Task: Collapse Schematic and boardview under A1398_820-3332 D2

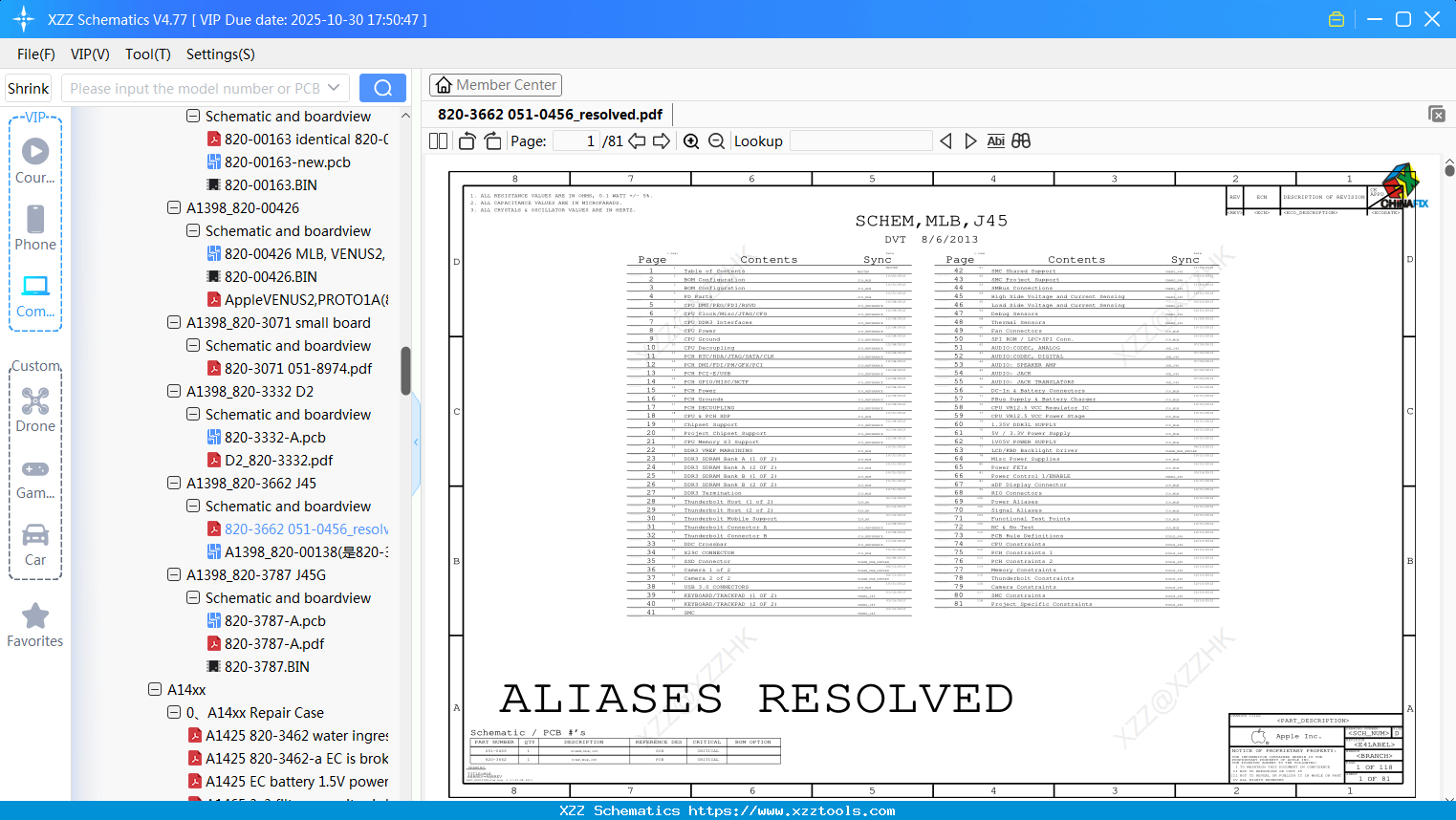Action: (193, 414)
